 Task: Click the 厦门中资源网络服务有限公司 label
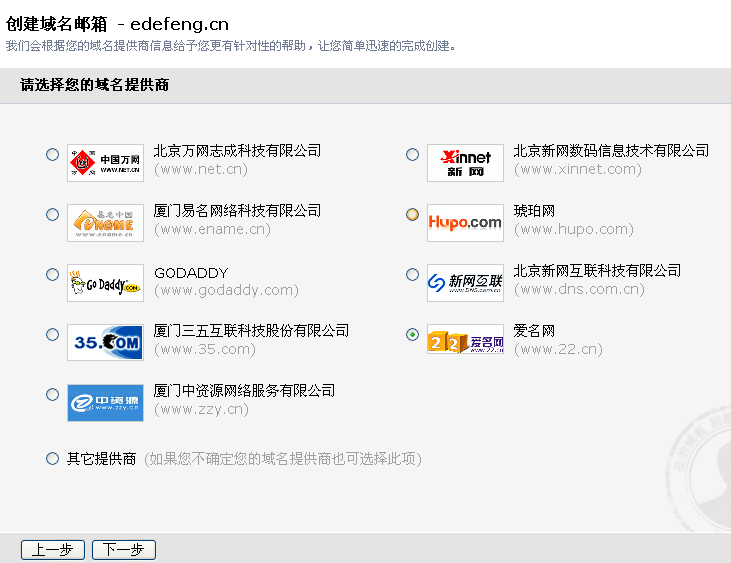244,391
